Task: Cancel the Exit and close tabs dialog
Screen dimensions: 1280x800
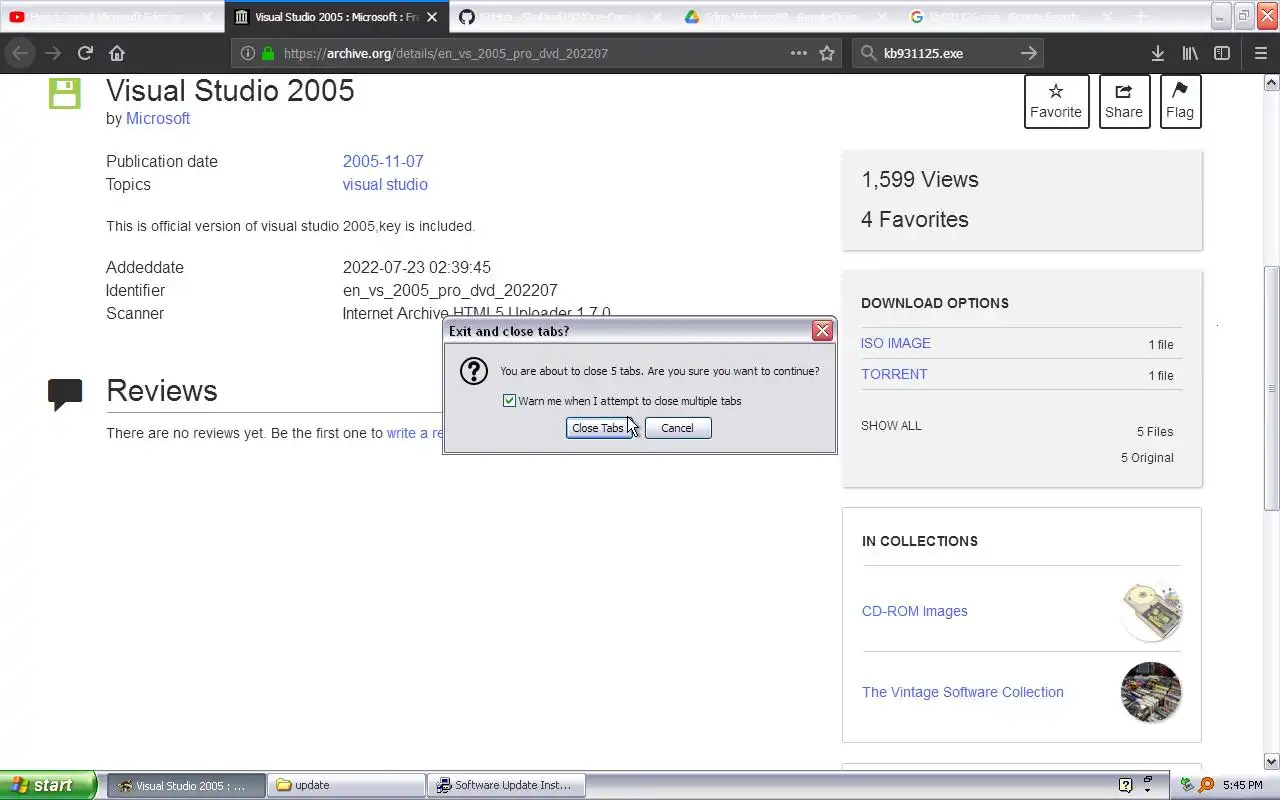Action: [677, 428]
